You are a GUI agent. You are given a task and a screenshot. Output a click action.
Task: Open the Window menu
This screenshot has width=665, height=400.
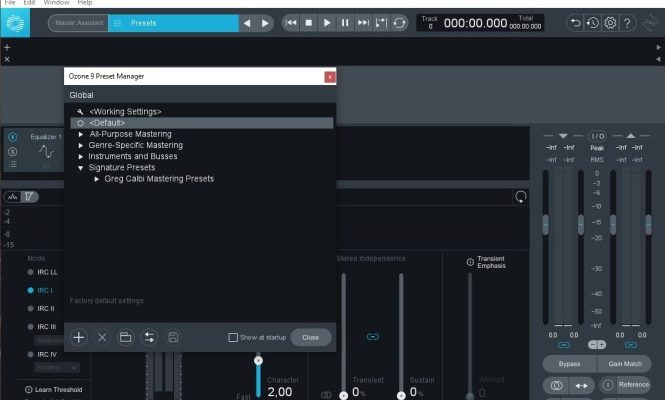[x=56, y=3]
